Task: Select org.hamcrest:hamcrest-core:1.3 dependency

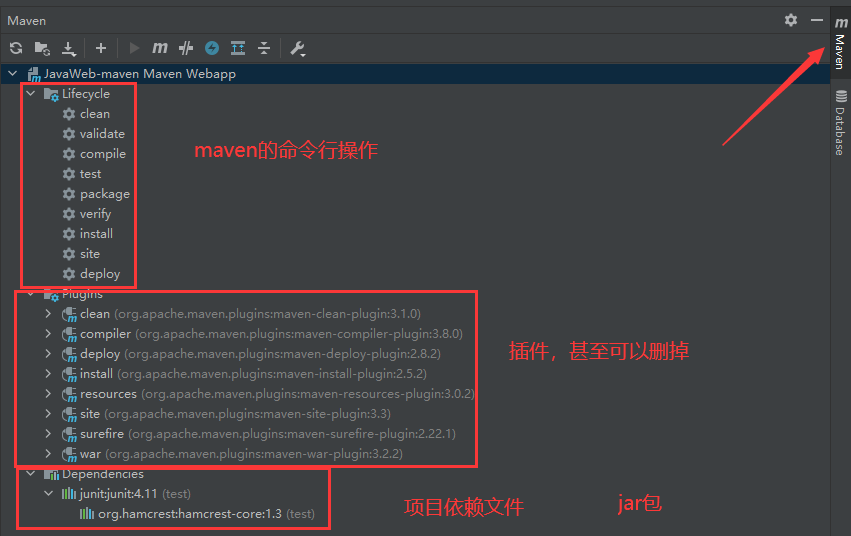Action: 190,514
